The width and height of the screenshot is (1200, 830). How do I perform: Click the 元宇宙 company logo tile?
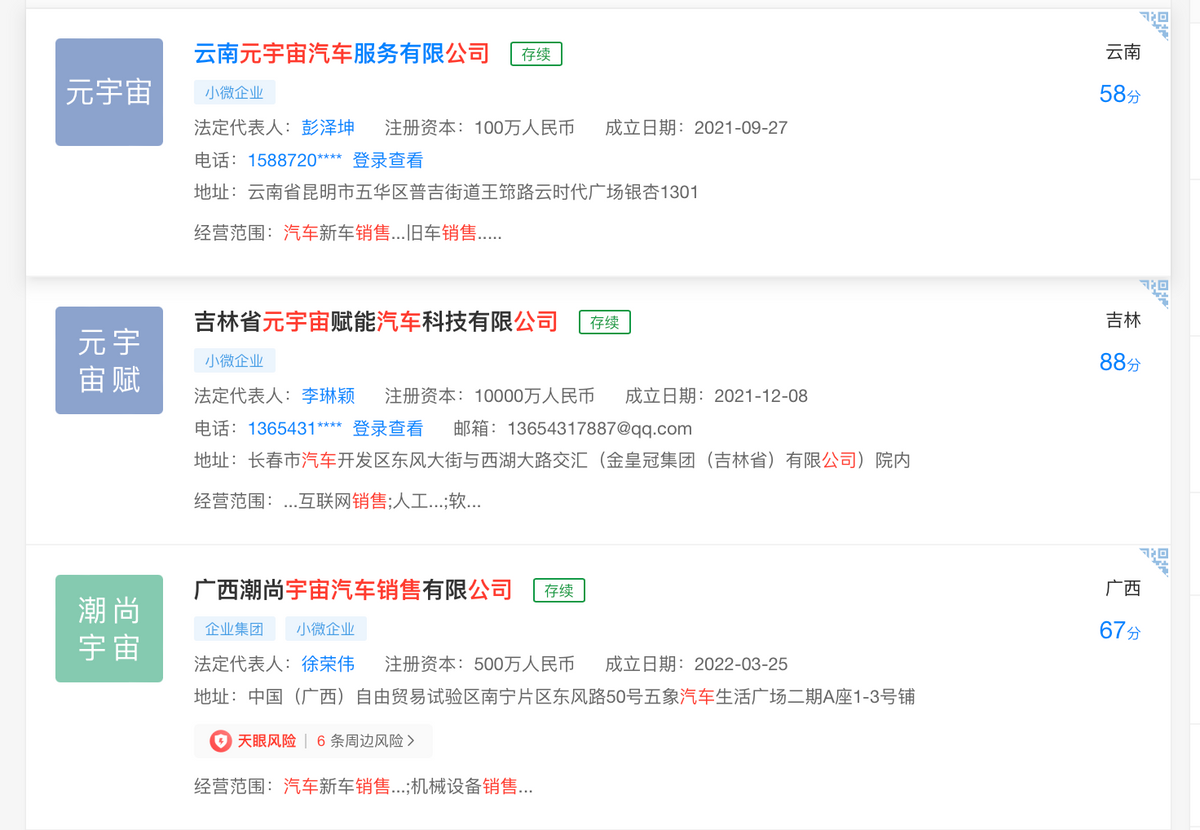click(x=109, y=92)
